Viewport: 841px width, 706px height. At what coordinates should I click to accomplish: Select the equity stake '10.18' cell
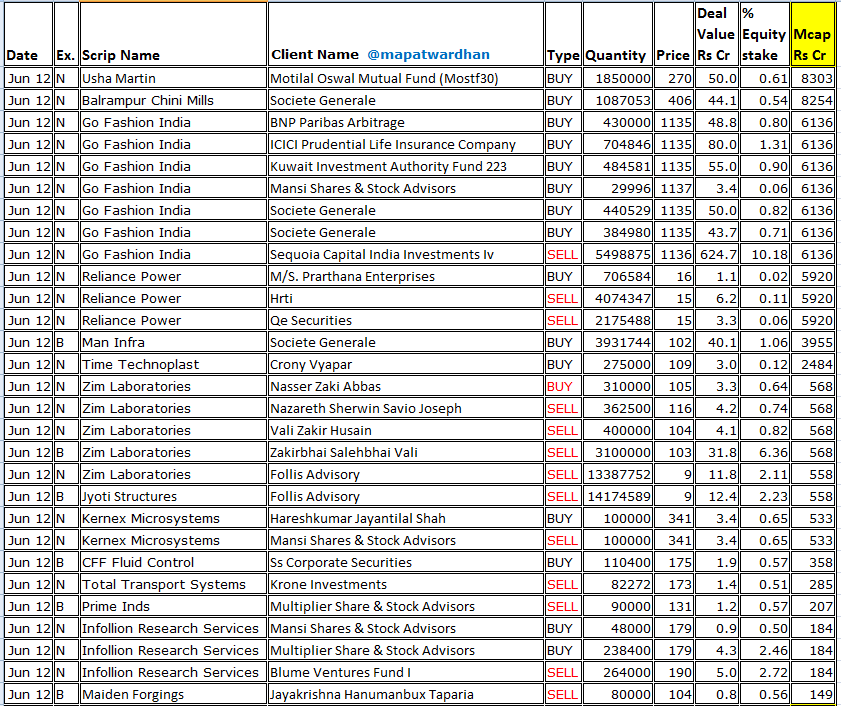765,254
